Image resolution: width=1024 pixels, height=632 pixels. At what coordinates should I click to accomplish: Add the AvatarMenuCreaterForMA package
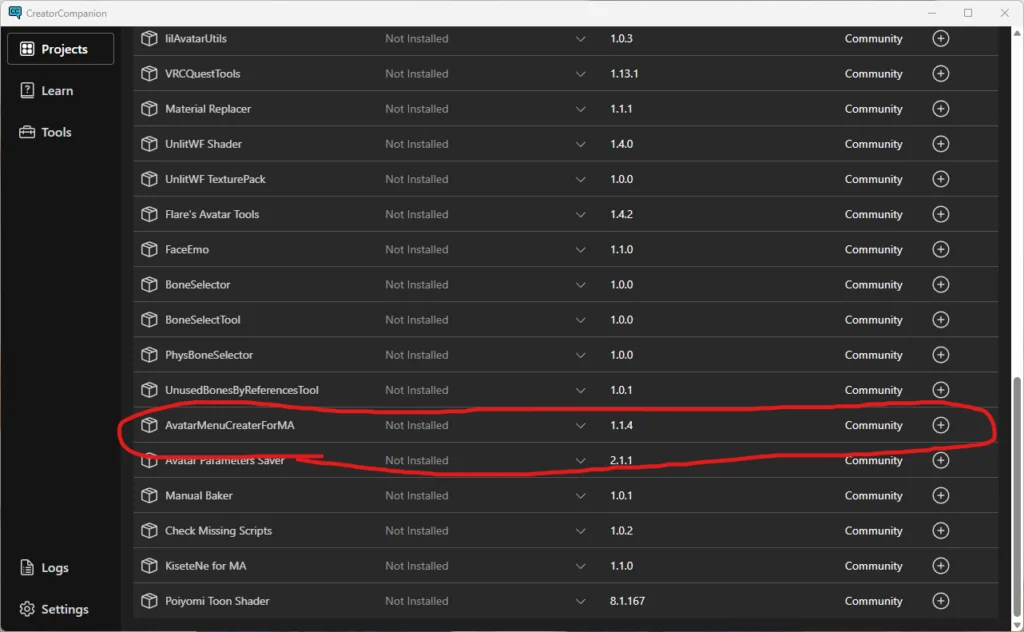tap(940, 425)
